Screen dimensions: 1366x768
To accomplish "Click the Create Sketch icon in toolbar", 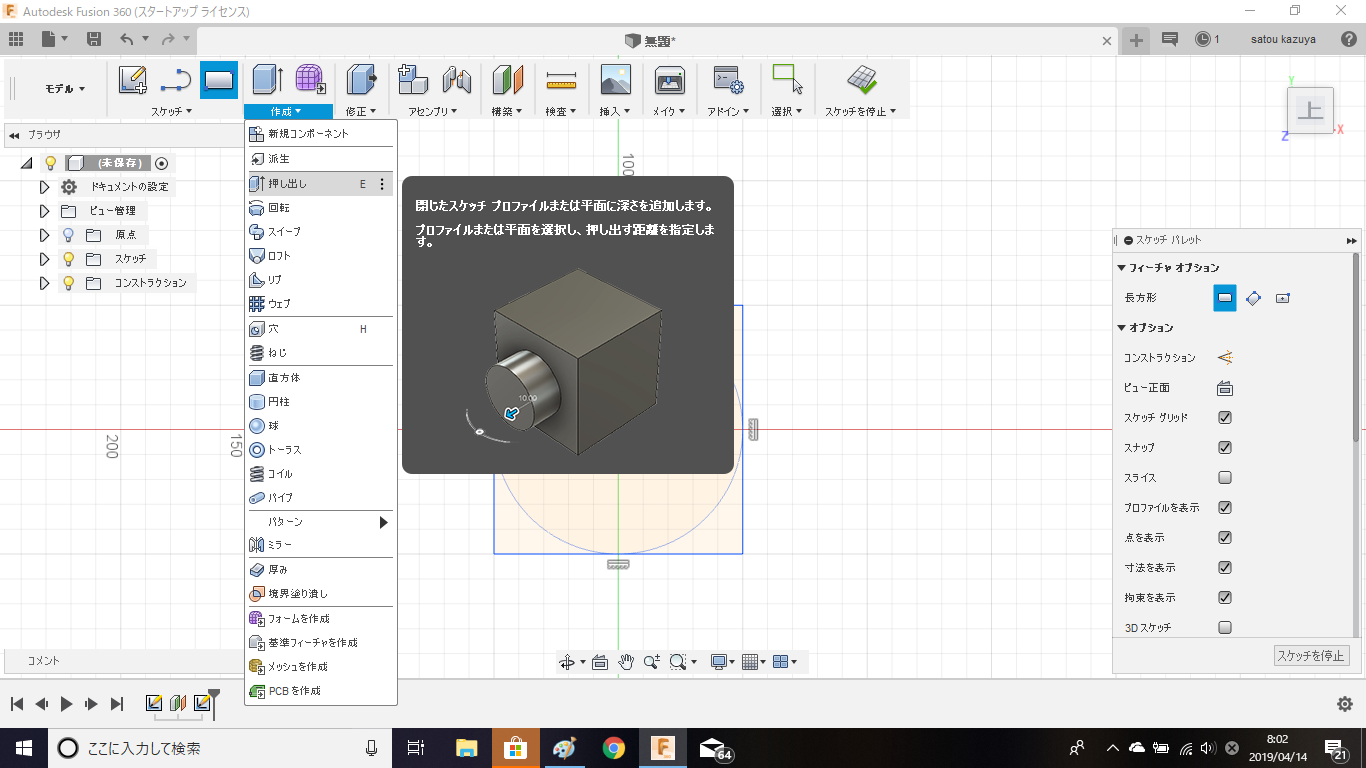I will coord(133,80).
